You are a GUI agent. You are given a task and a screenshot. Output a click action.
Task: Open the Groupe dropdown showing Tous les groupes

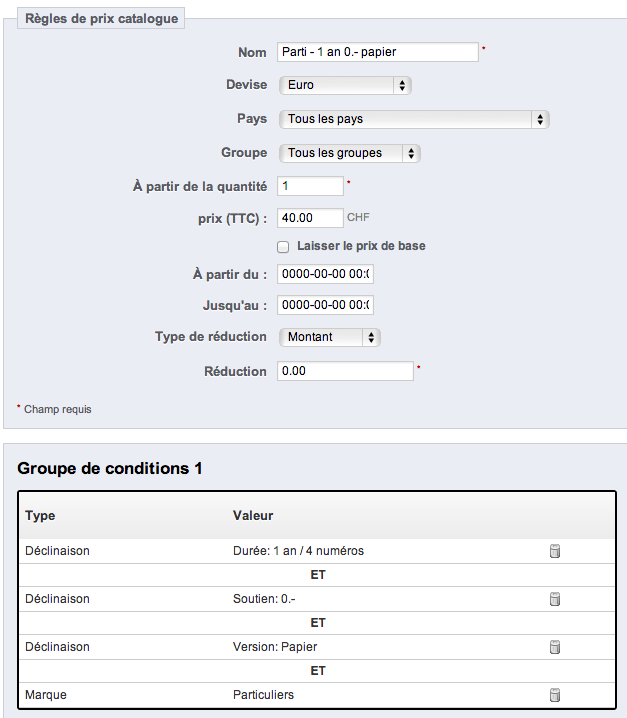coord(350,153)
